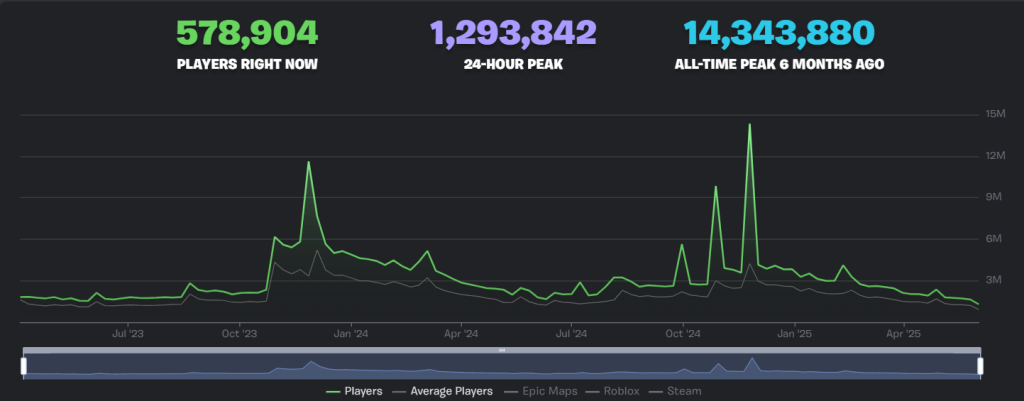Click the Jul '24 x-axis label

pos(571,334)
